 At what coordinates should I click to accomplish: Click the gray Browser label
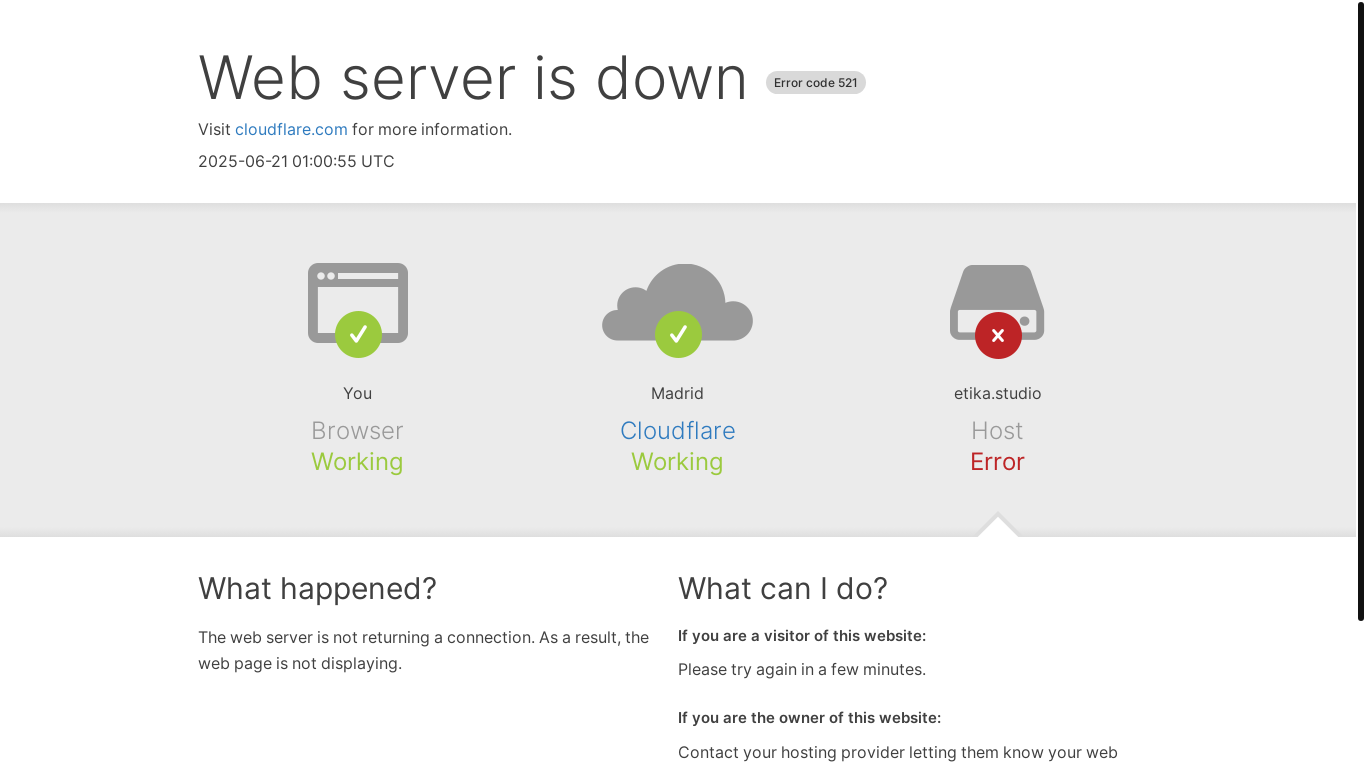coord(357,431)
